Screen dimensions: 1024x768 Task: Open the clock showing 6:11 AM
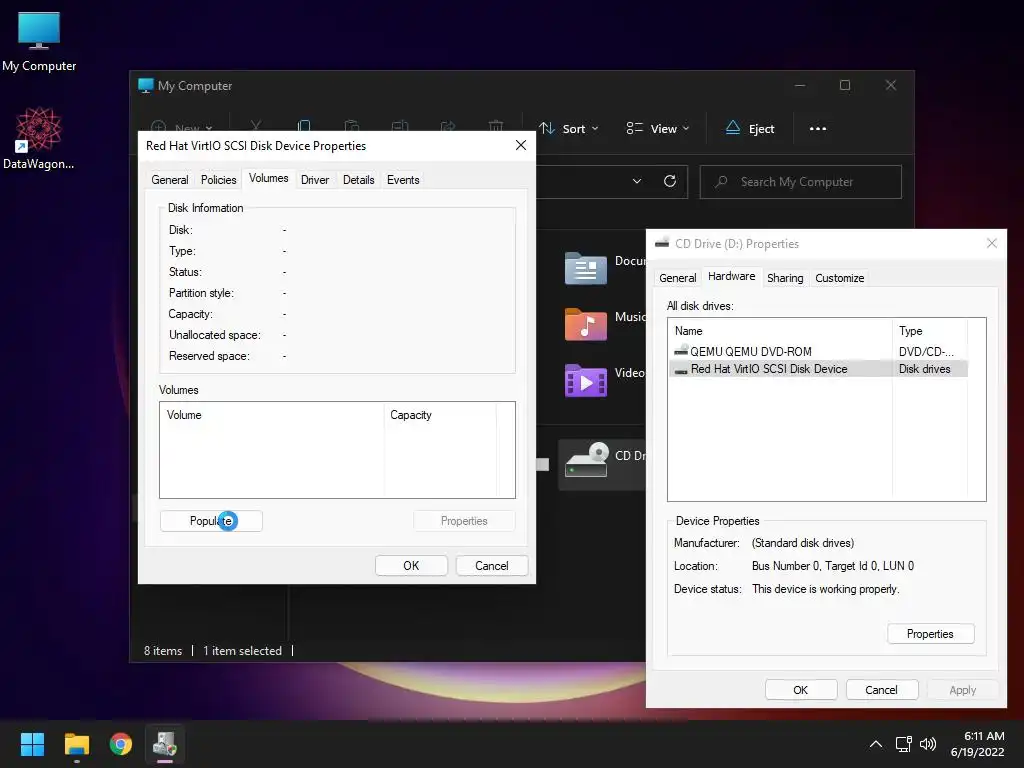978,744
